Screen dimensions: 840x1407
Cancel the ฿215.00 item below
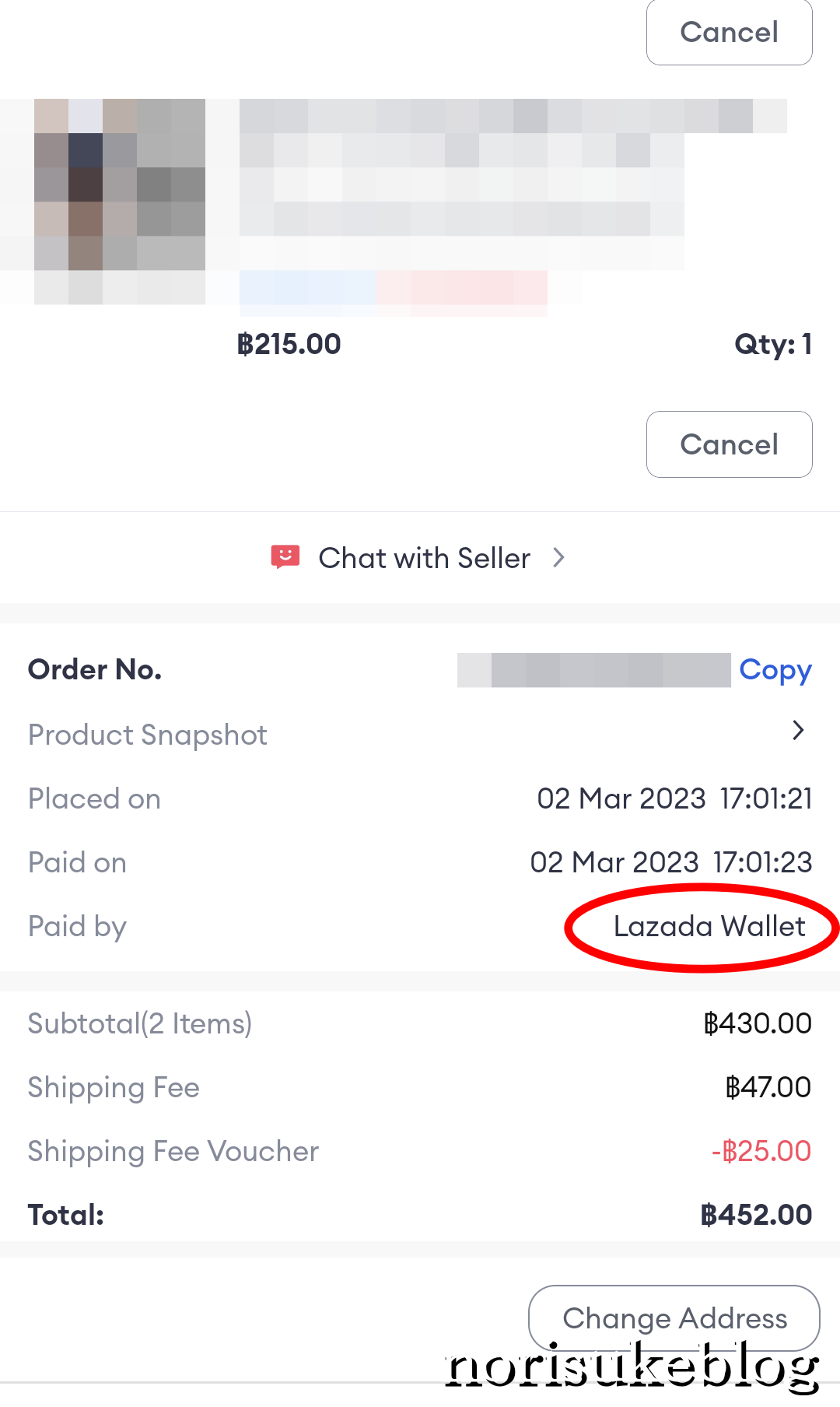click(x=730, y=444)
